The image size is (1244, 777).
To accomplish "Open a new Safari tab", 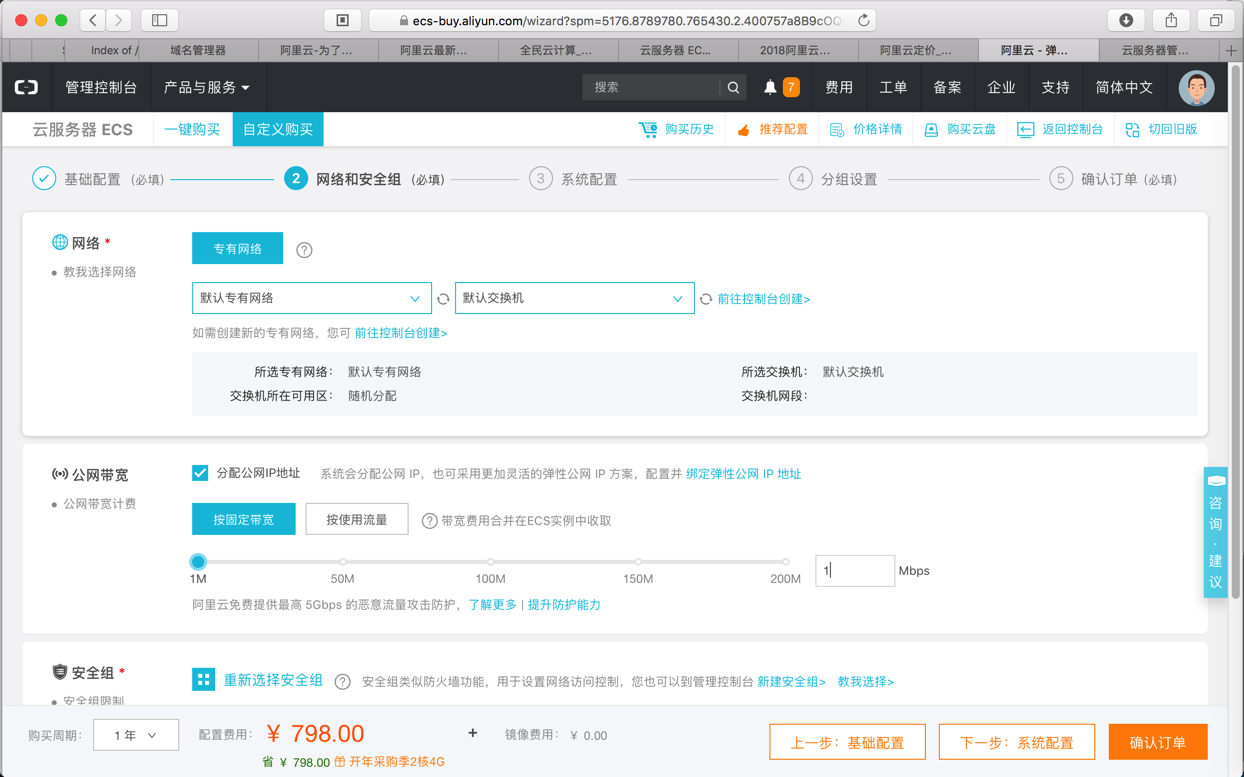I will [1231, 50].
